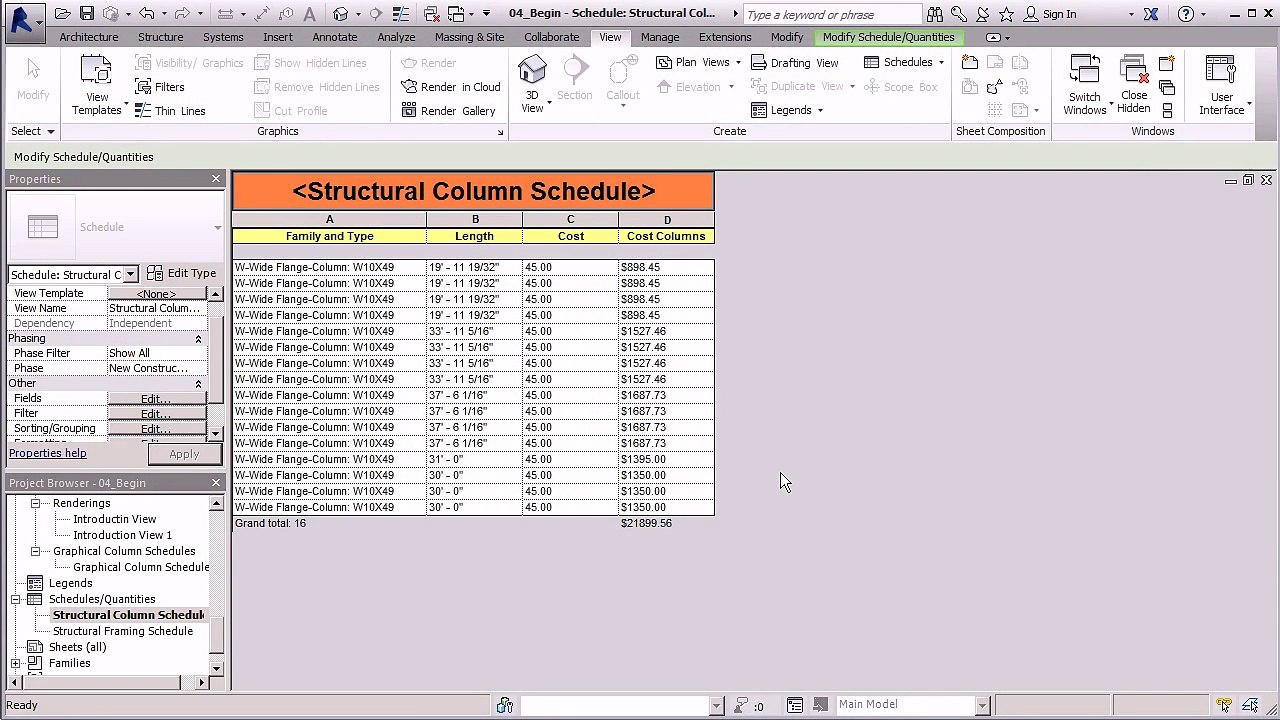Switch to the Architecture ribbon tab
The height and width of the screenshot is (720, 1280).
(88, 37)
